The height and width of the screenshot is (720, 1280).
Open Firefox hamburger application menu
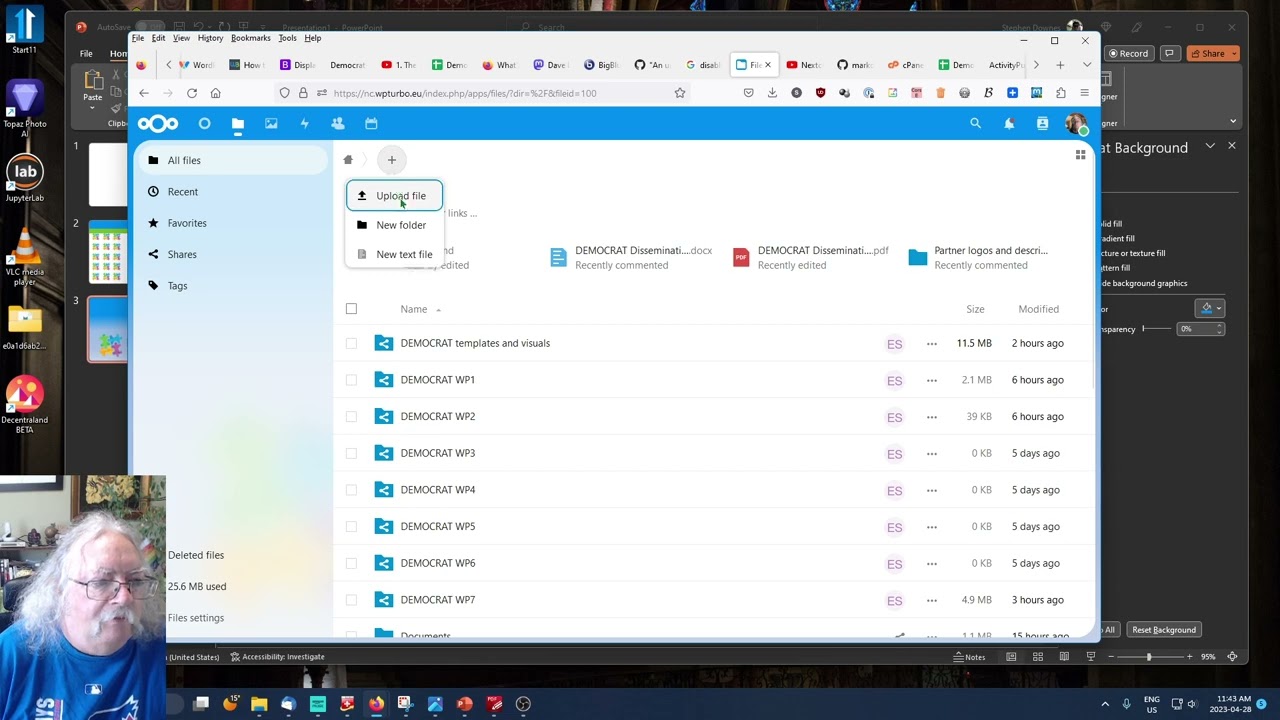(1085, 93)
